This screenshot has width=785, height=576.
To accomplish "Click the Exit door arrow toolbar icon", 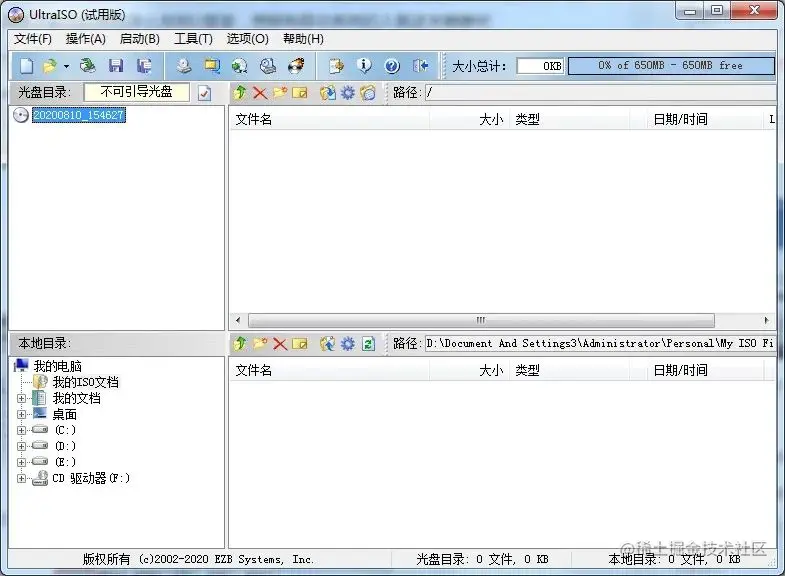I will pyautogui.click(x=420, y=66).
